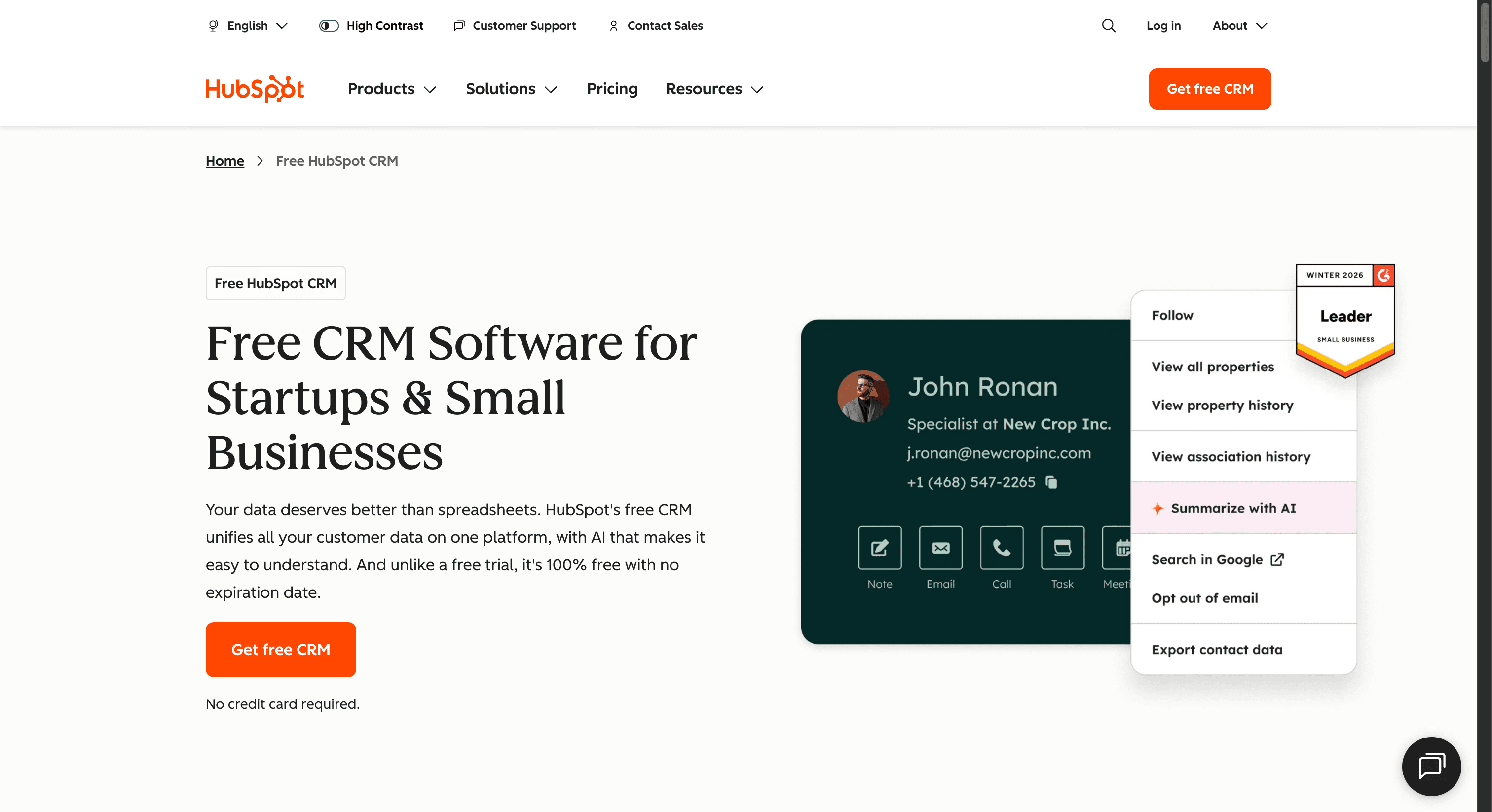Choose Export contact data from the menu
Screen dimensions: 1492x812
(1217, 649)
